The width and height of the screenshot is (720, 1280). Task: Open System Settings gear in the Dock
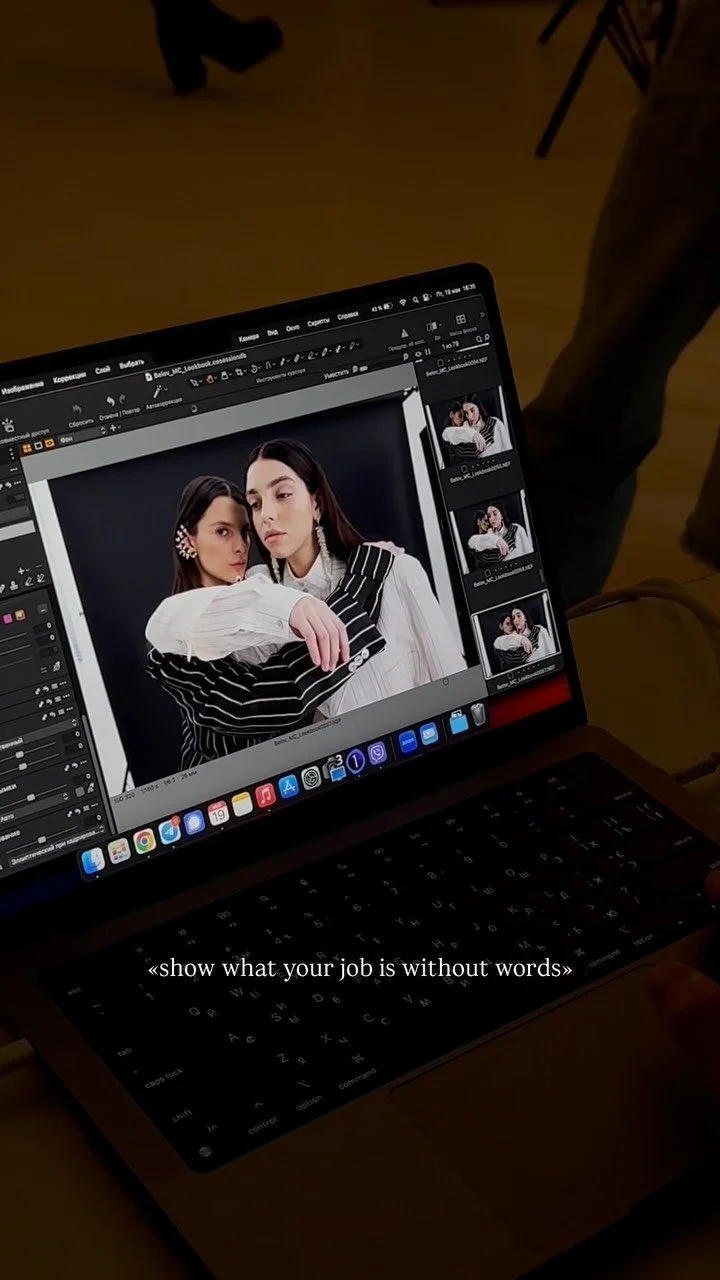(311, 778)
